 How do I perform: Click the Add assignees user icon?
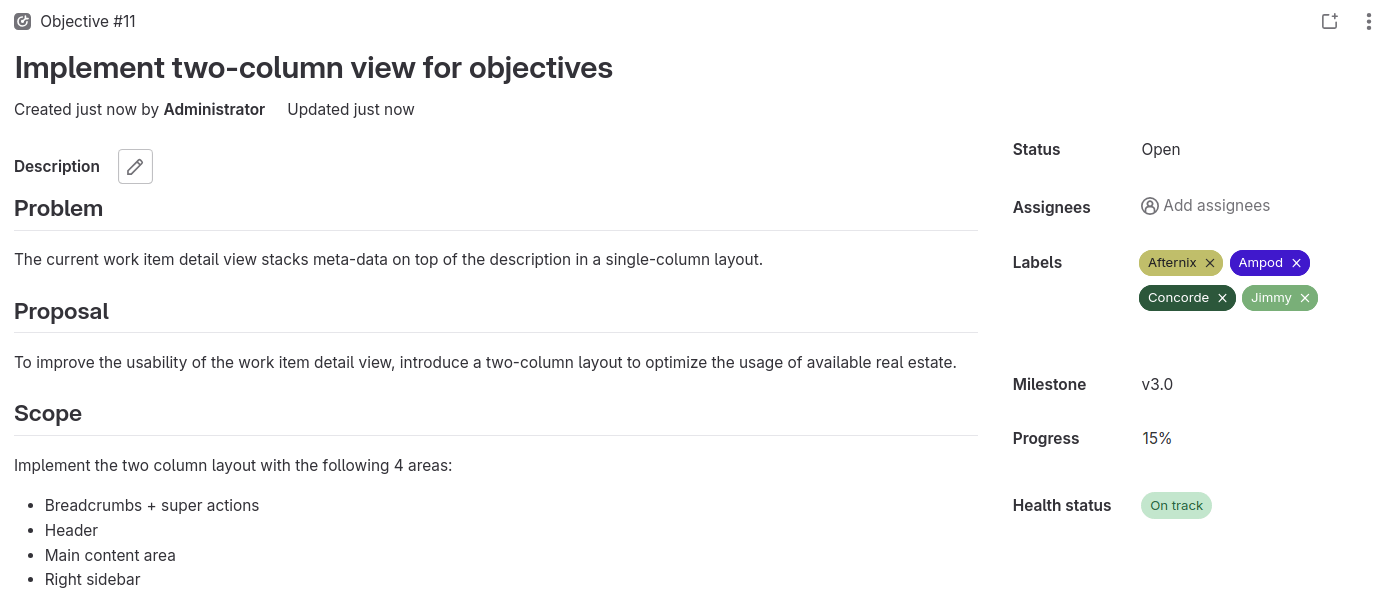point(1150,206)
